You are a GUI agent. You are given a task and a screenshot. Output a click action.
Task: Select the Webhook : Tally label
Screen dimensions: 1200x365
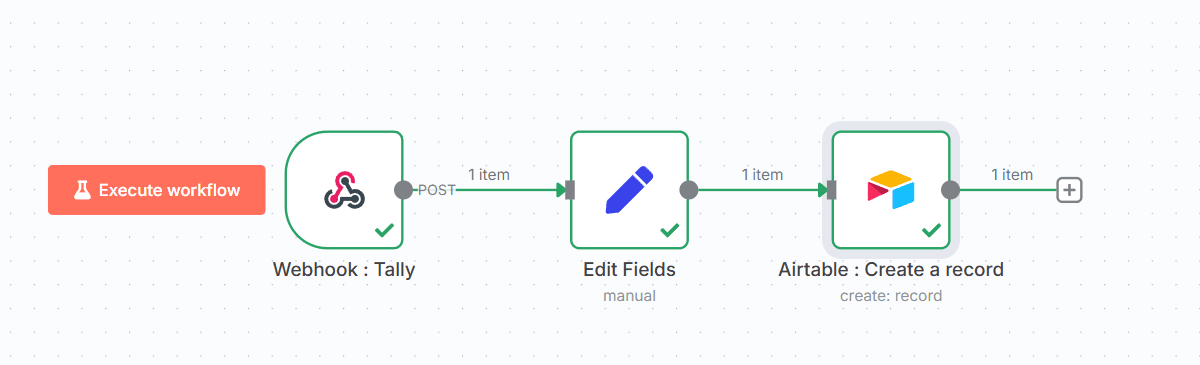pyautogui.click(x=344, y=270)
